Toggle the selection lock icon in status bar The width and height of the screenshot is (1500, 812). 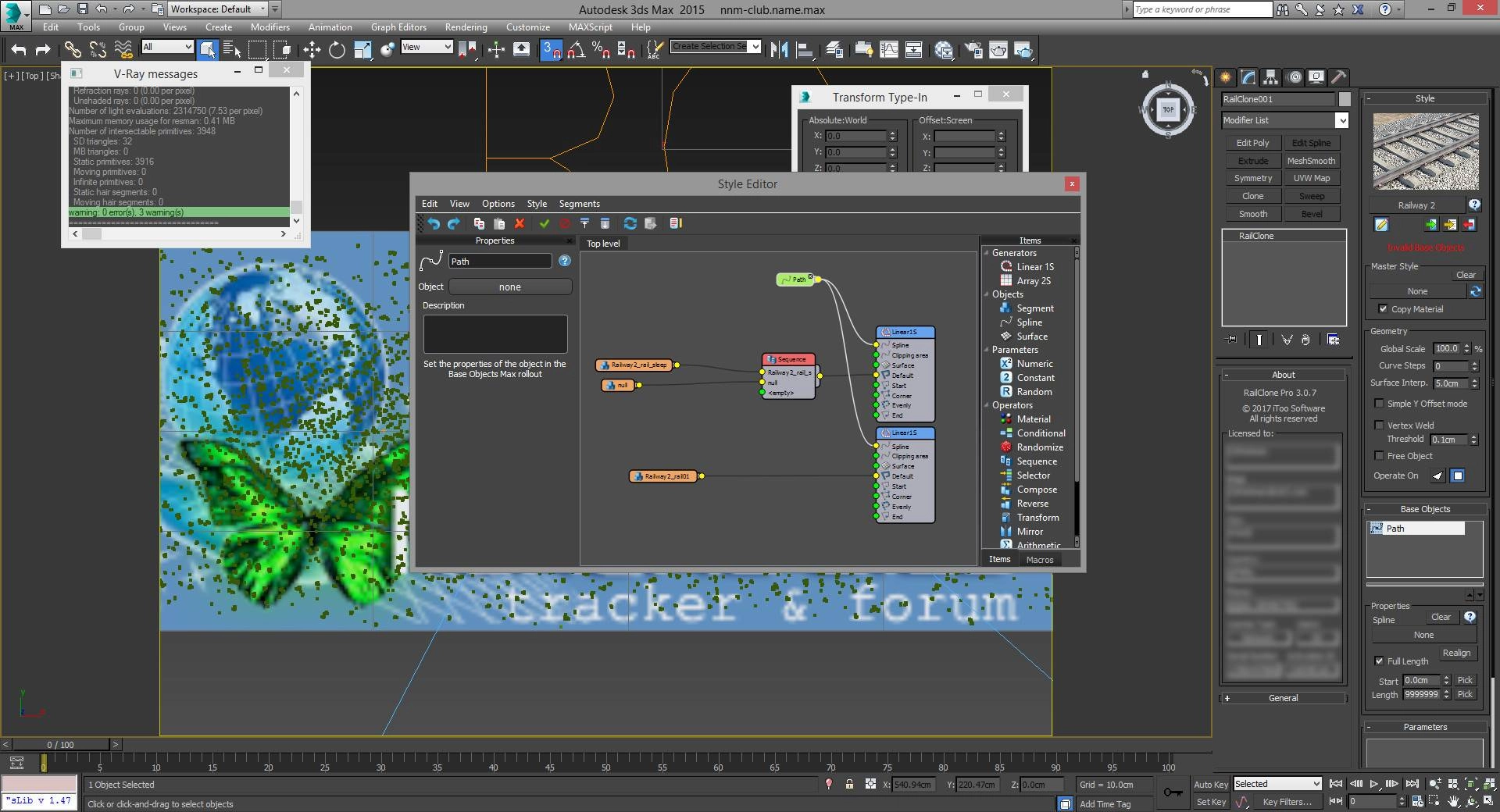tap(849, 784)
